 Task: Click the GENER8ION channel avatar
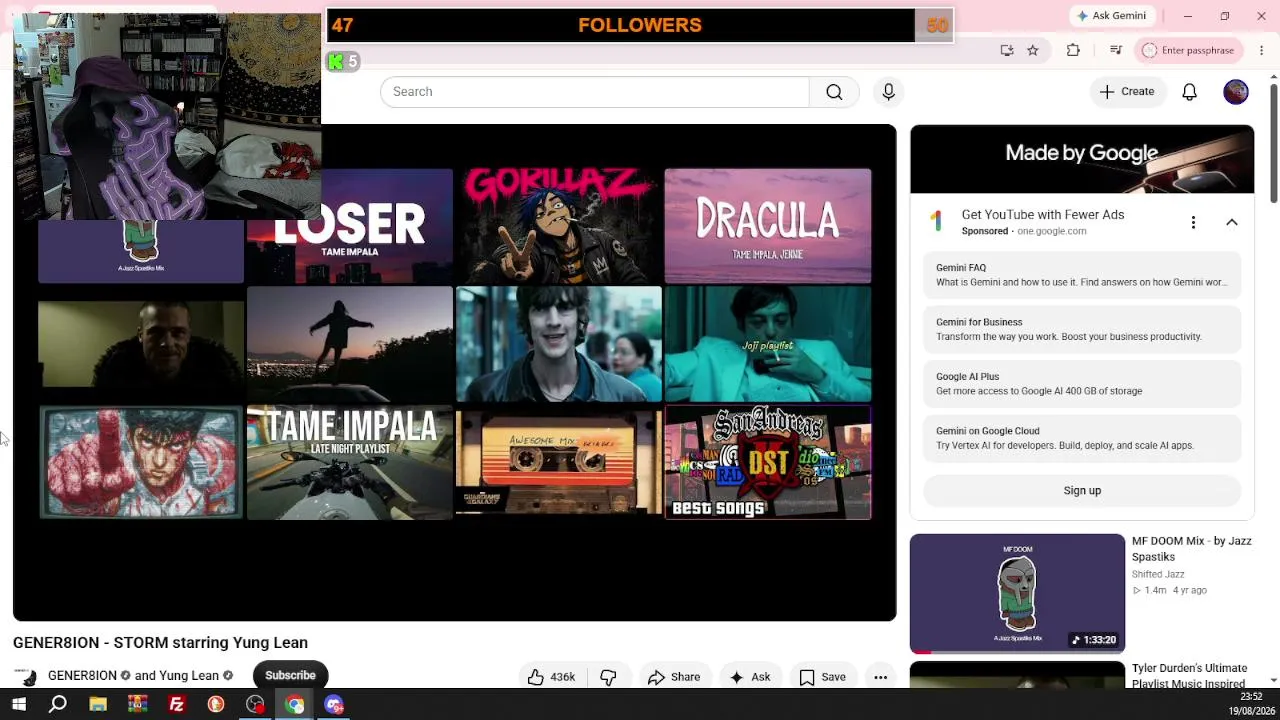(26, 676)
